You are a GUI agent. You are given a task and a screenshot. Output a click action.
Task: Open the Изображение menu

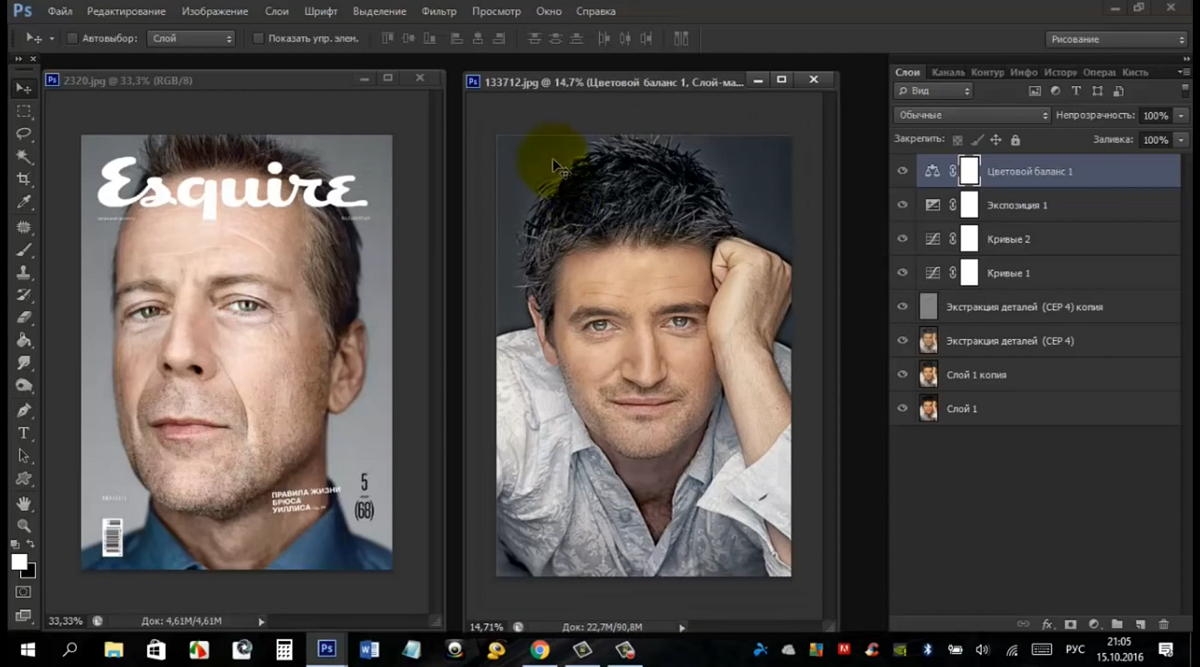click(215, 11)
